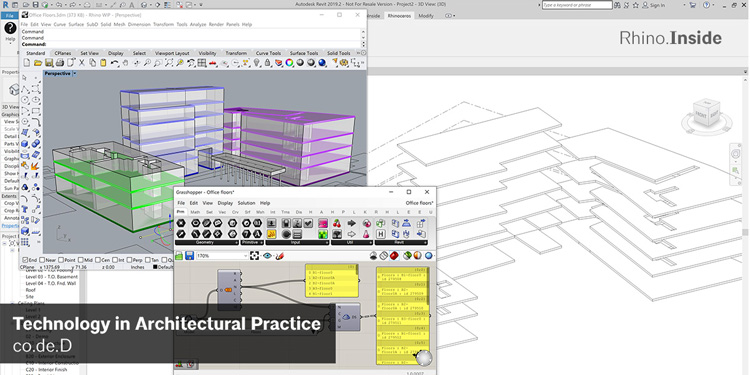Click the Paste clipboard icon in Rhino toolbar
Viewport: 750px width, 375px height.
pyautogui.click(x=103, y=63)
